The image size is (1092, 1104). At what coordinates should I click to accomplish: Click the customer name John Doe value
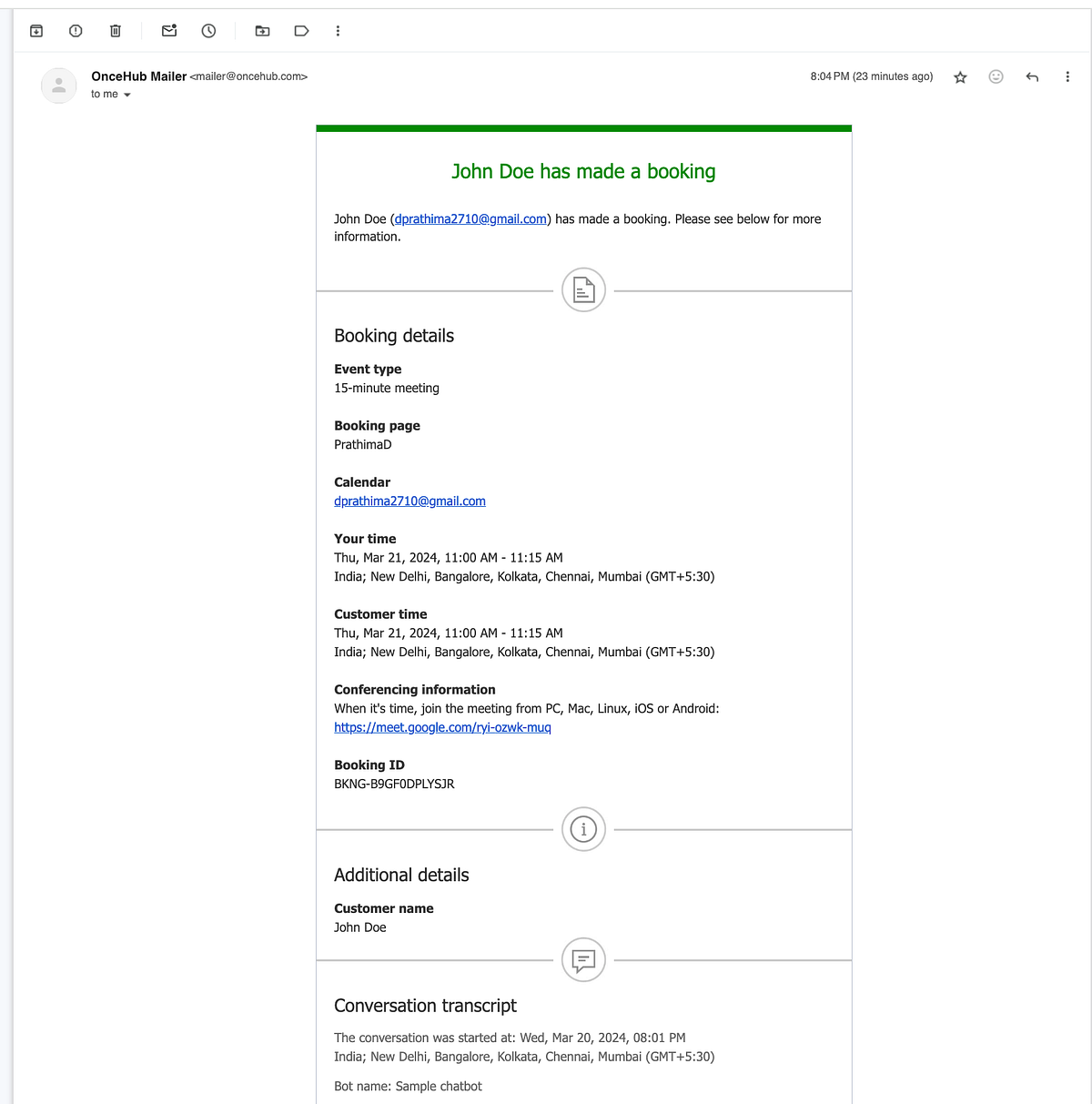coord(360,927)
